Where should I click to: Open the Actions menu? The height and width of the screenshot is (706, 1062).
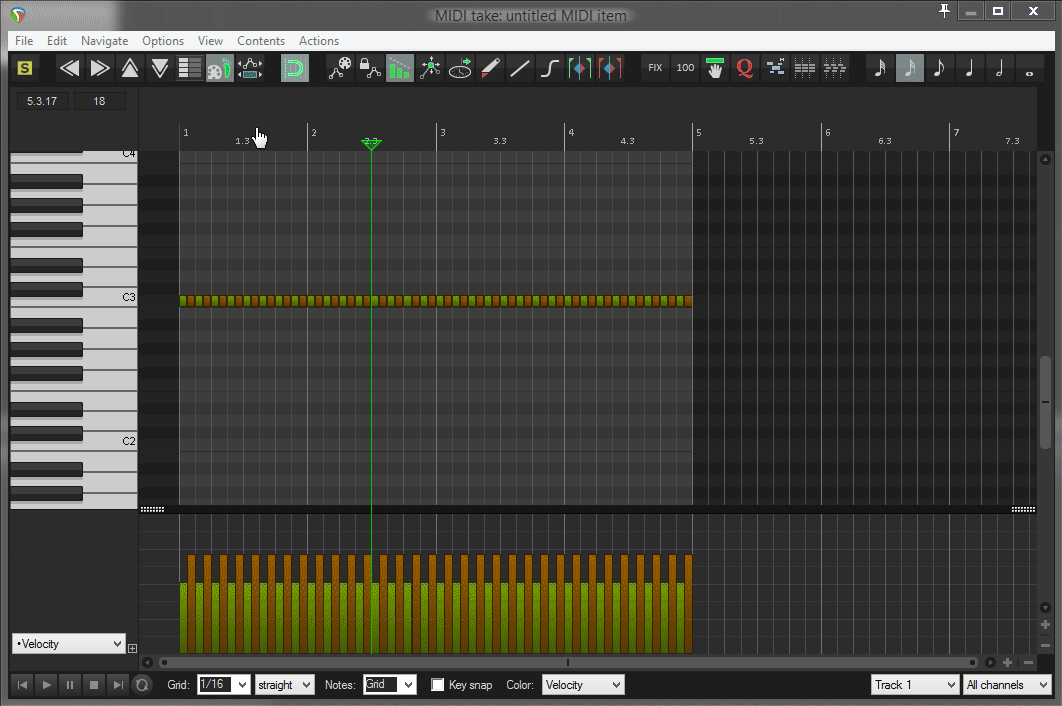(x=319, y=41)
